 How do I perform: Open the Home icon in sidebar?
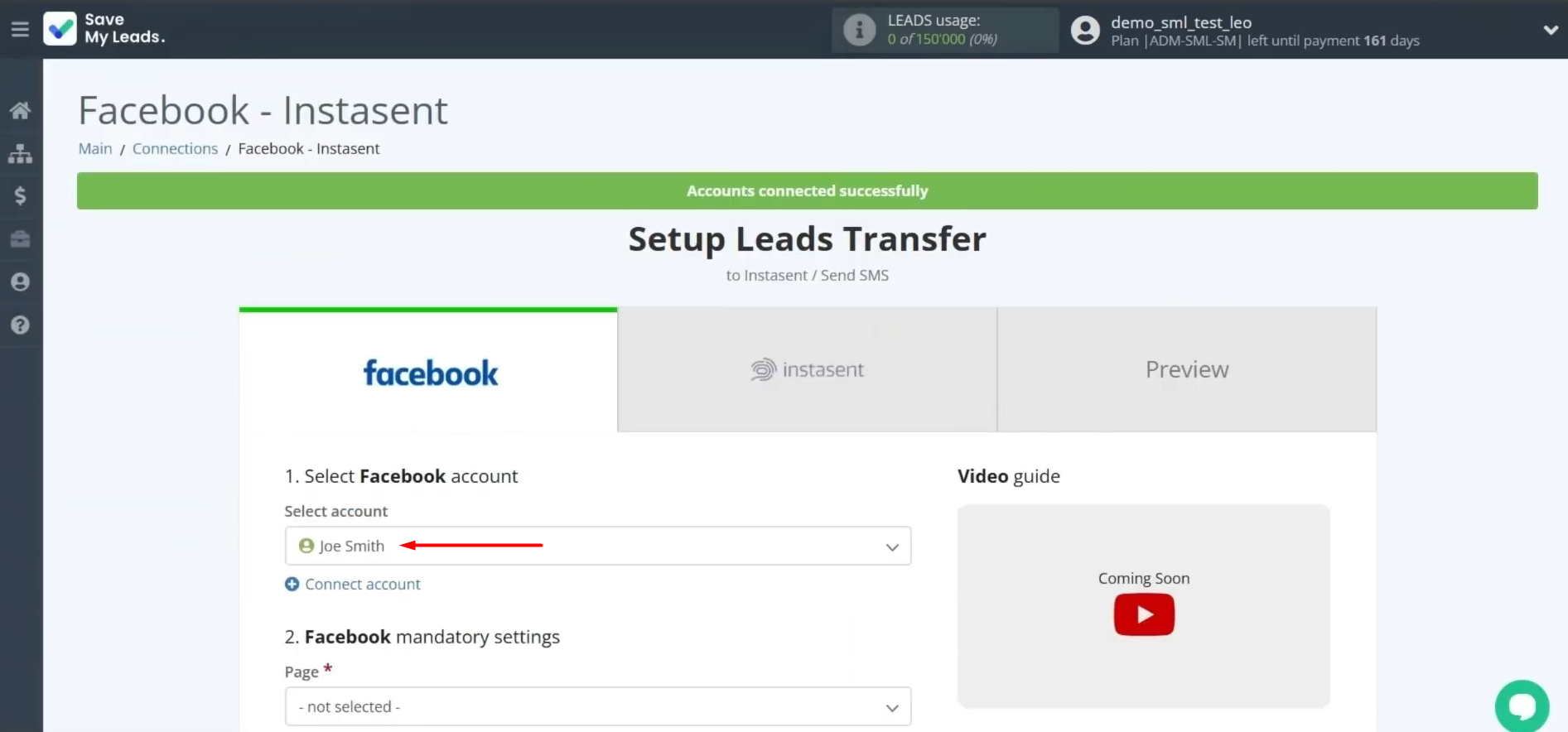[x=20, y=110]
